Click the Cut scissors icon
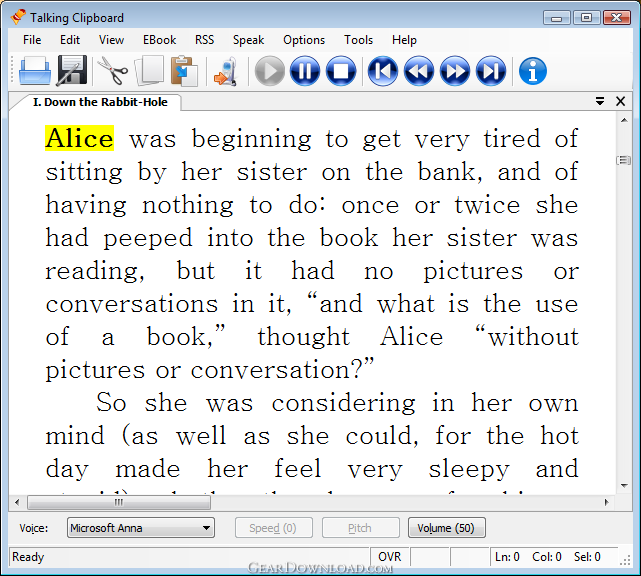The image size is (641, 576). [x=112, y=71]
